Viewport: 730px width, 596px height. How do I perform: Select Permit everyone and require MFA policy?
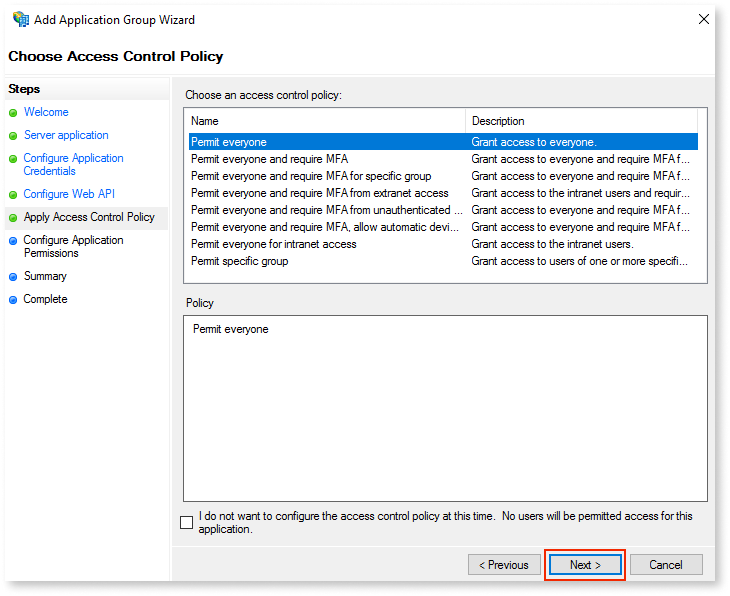pyautogui.click(x=443, y=159)
